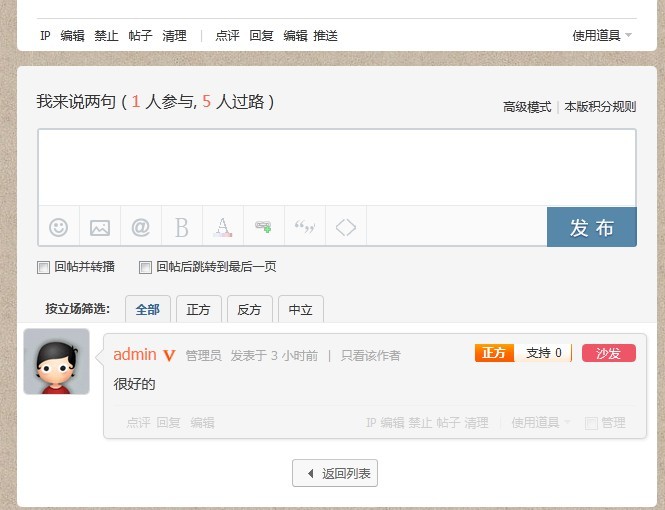665x510 pixels.
Task: Open the font color A icon
Action: pos(223,227)
